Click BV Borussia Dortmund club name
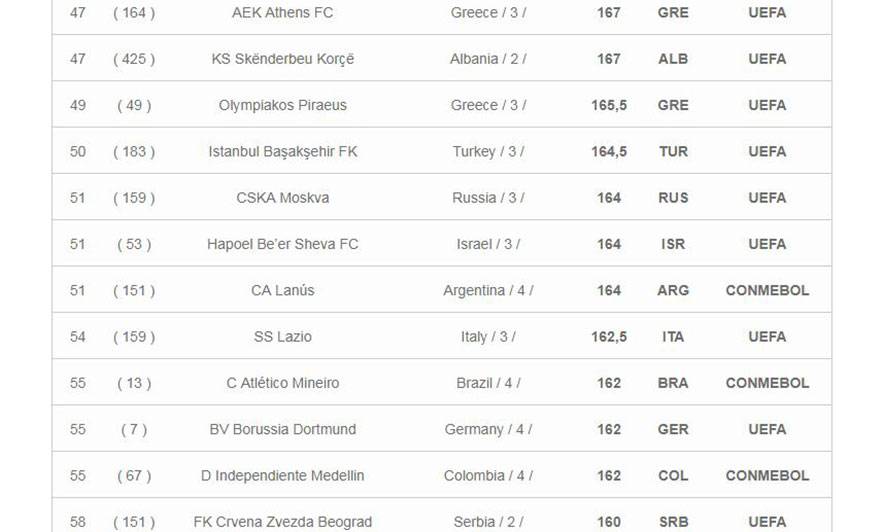Viewport: 884px width, 532px height. click(x=282, y=428)
